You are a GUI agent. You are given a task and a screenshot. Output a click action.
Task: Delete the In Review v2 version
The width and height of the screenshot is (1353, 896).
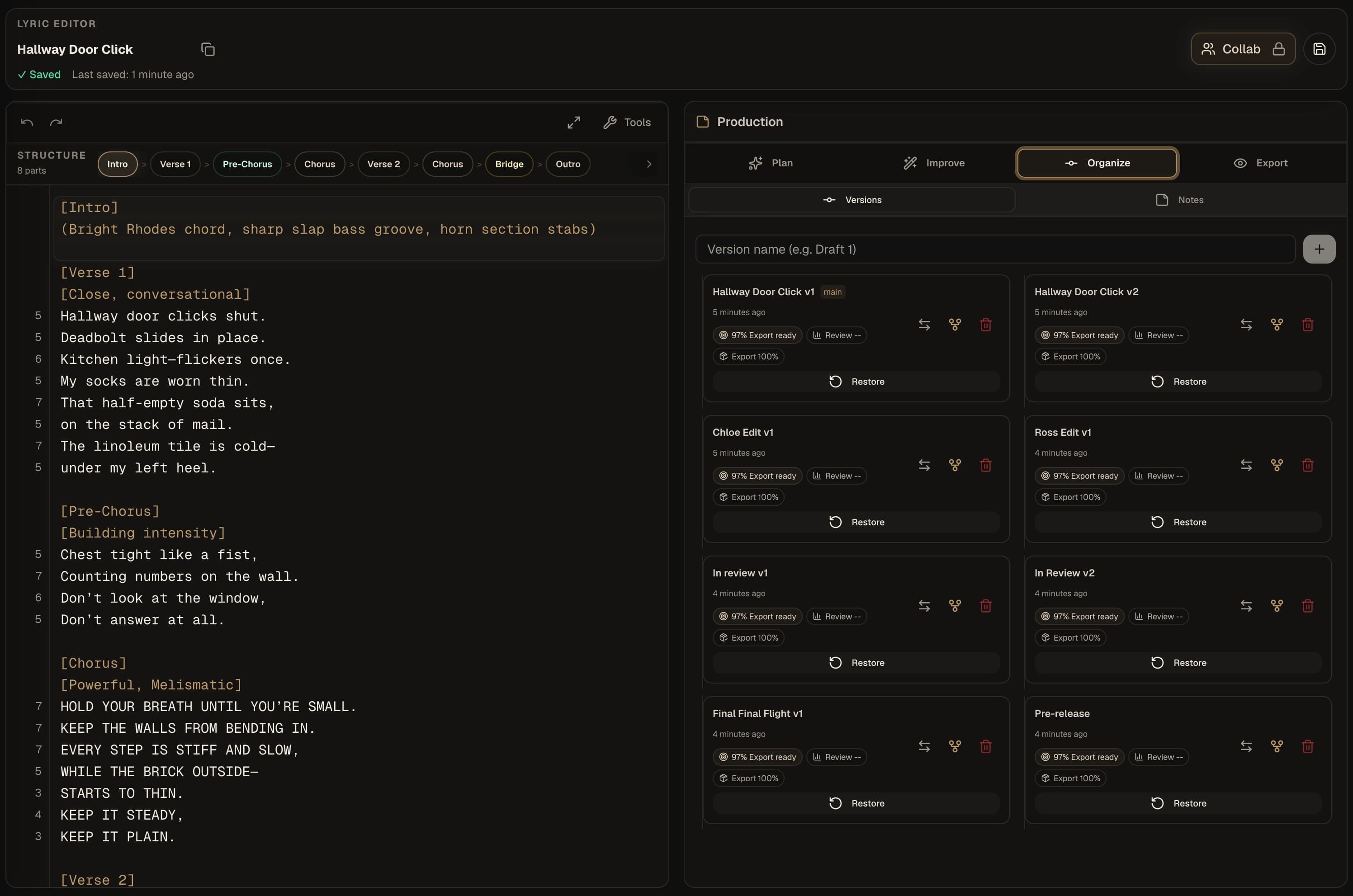1307,606
